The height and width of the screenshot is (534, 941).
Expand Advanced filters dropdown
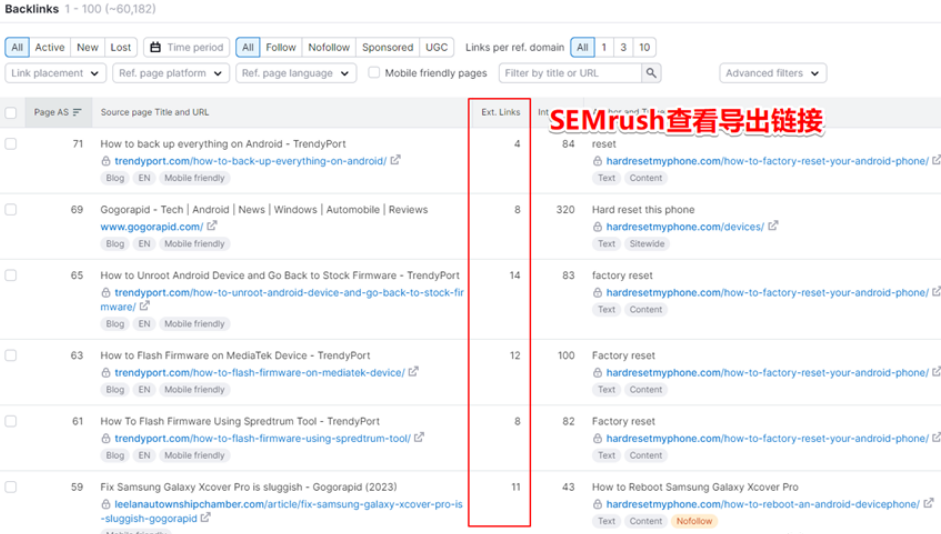[x=773, y=73]
